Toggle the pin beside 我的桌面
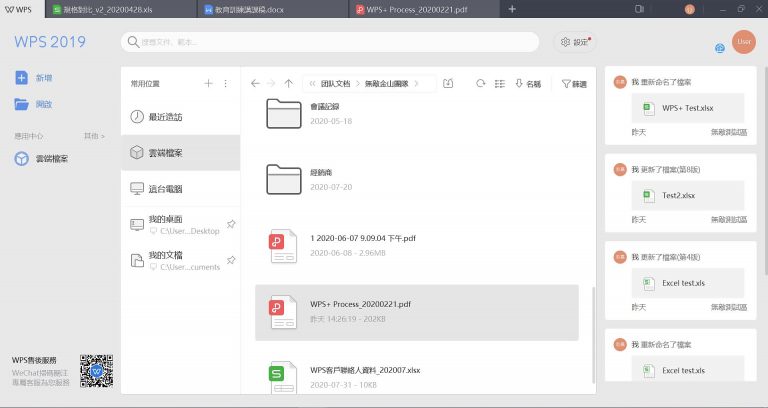 231,224
